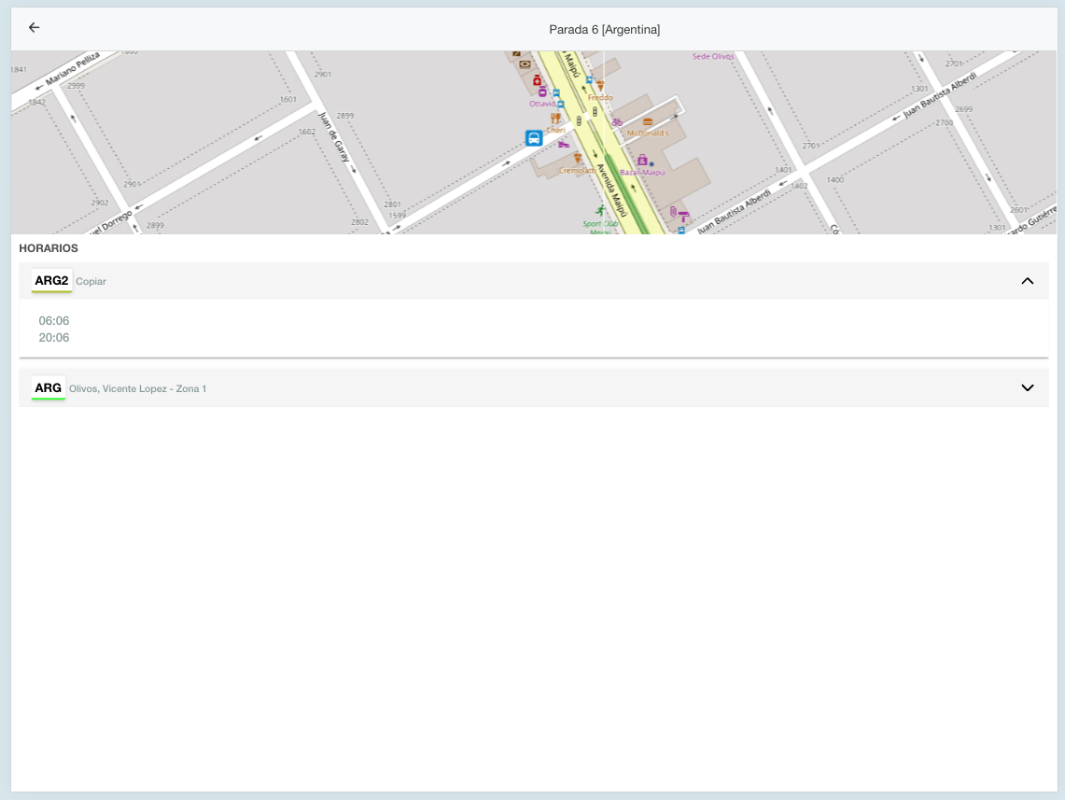
Task: Select the ARG route badge
Action: (48, 388)
